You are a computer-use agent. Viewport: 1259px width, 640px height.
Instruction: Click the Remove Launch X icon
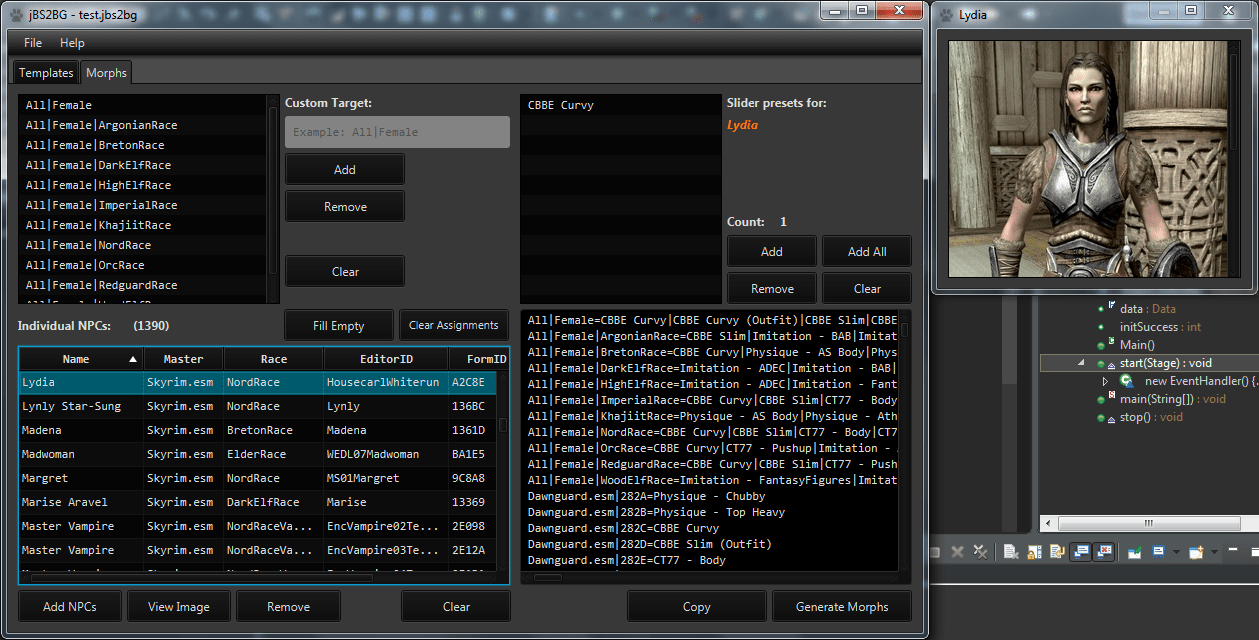[x=957, y=552]
